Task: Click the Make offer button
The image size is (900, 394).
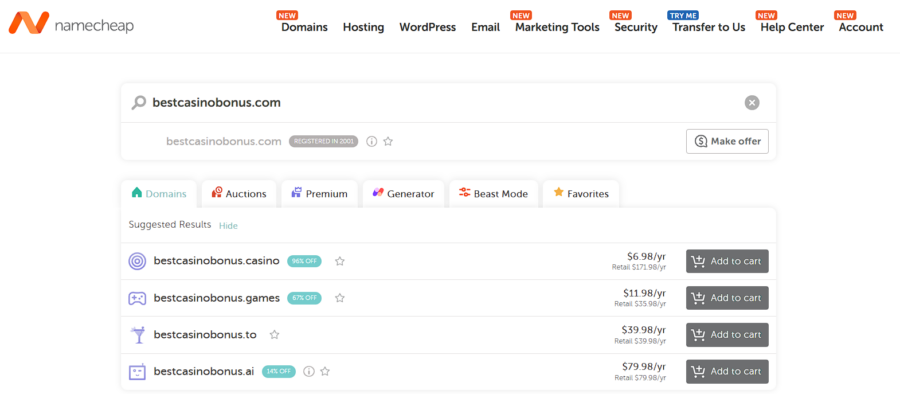Action: [x=727, y=141]
